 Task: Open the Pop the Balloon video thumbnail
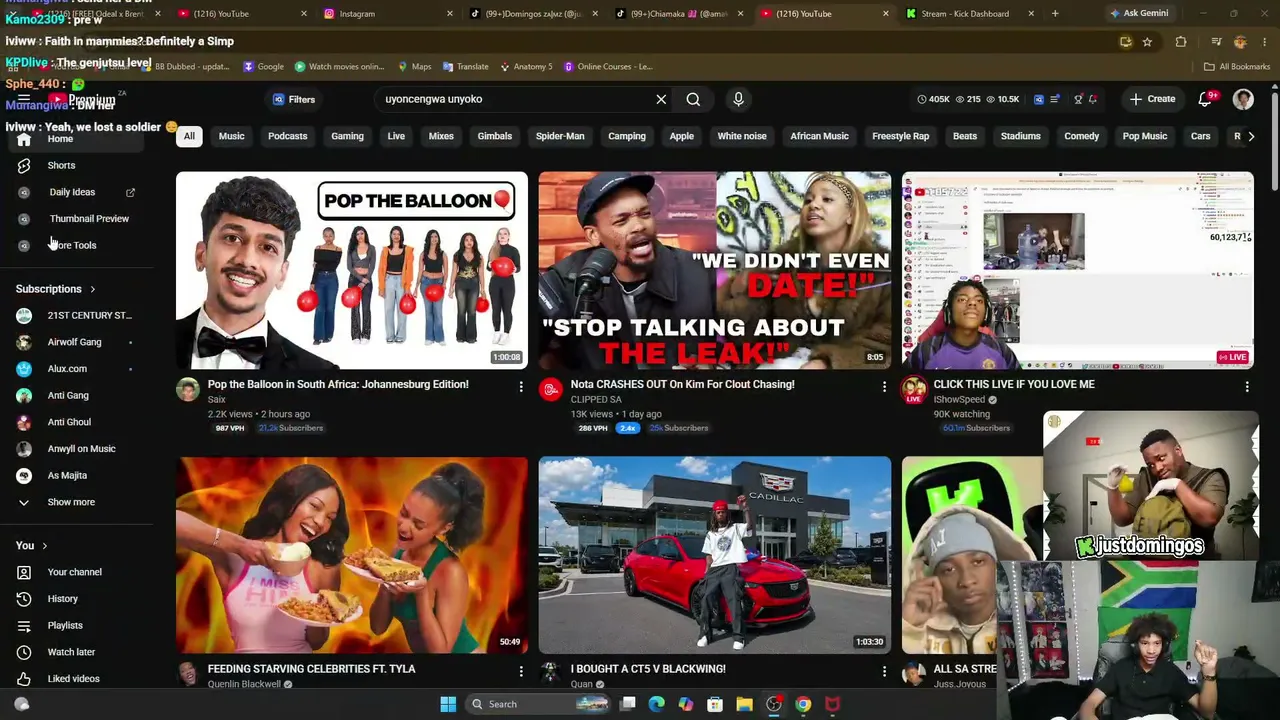[352, 270]
